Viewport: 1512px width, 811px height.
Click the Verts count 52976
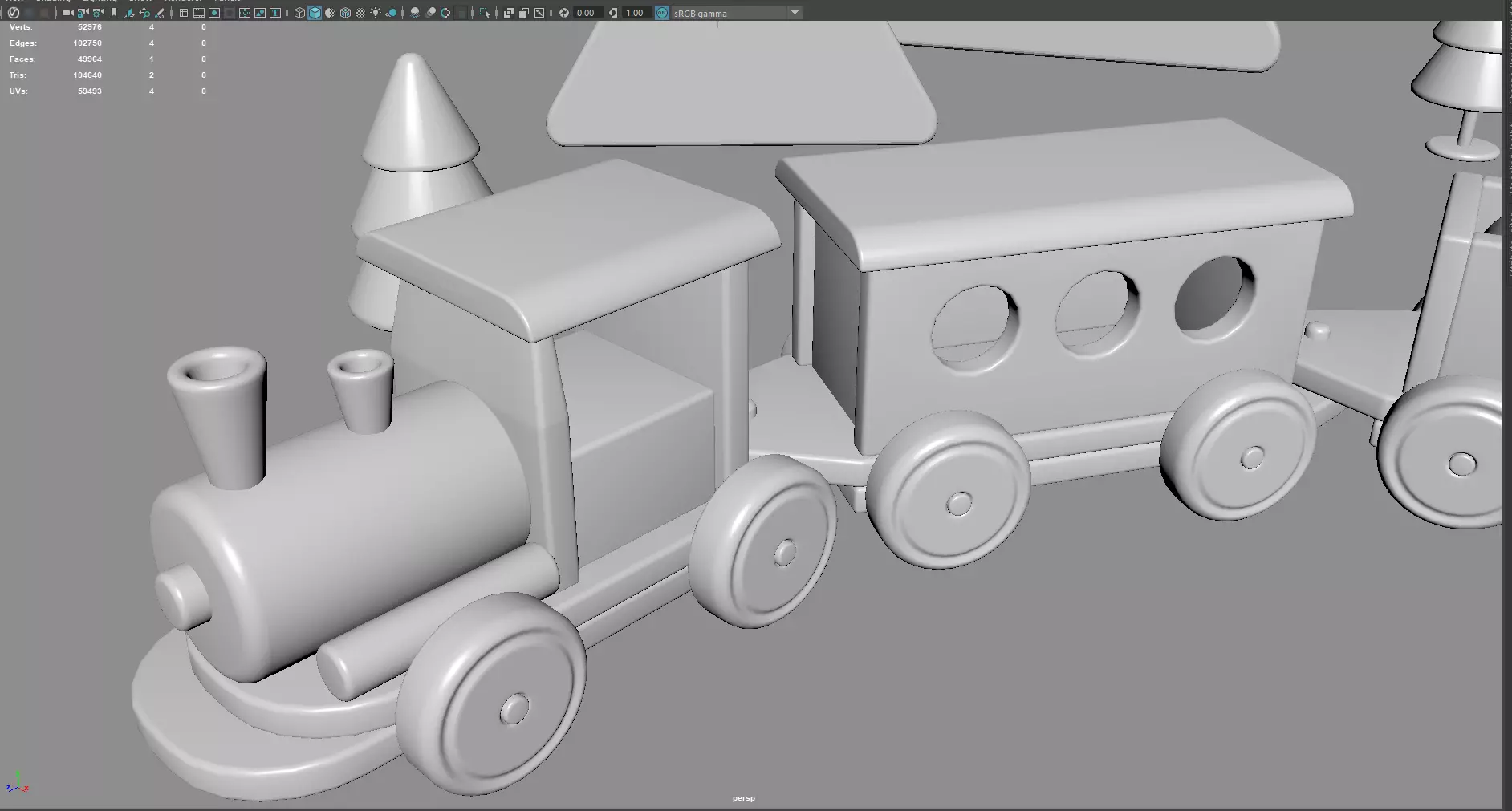pos(90,27)
